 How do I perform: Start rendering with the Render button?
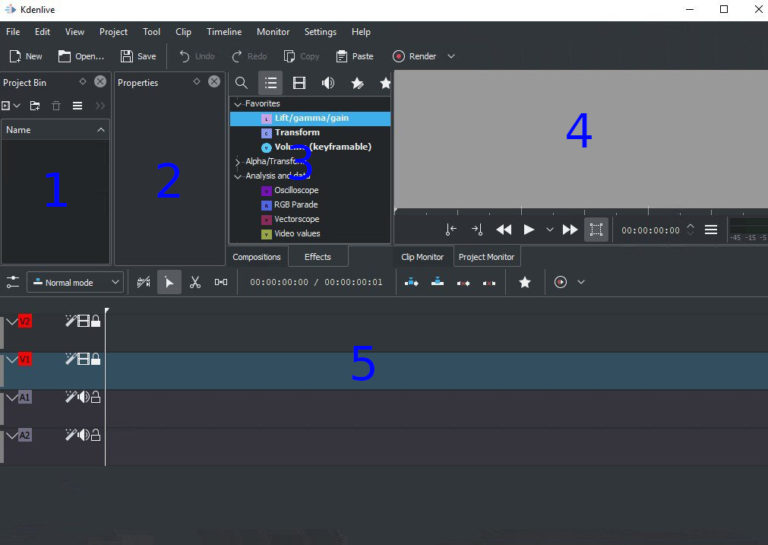point(414,56)
